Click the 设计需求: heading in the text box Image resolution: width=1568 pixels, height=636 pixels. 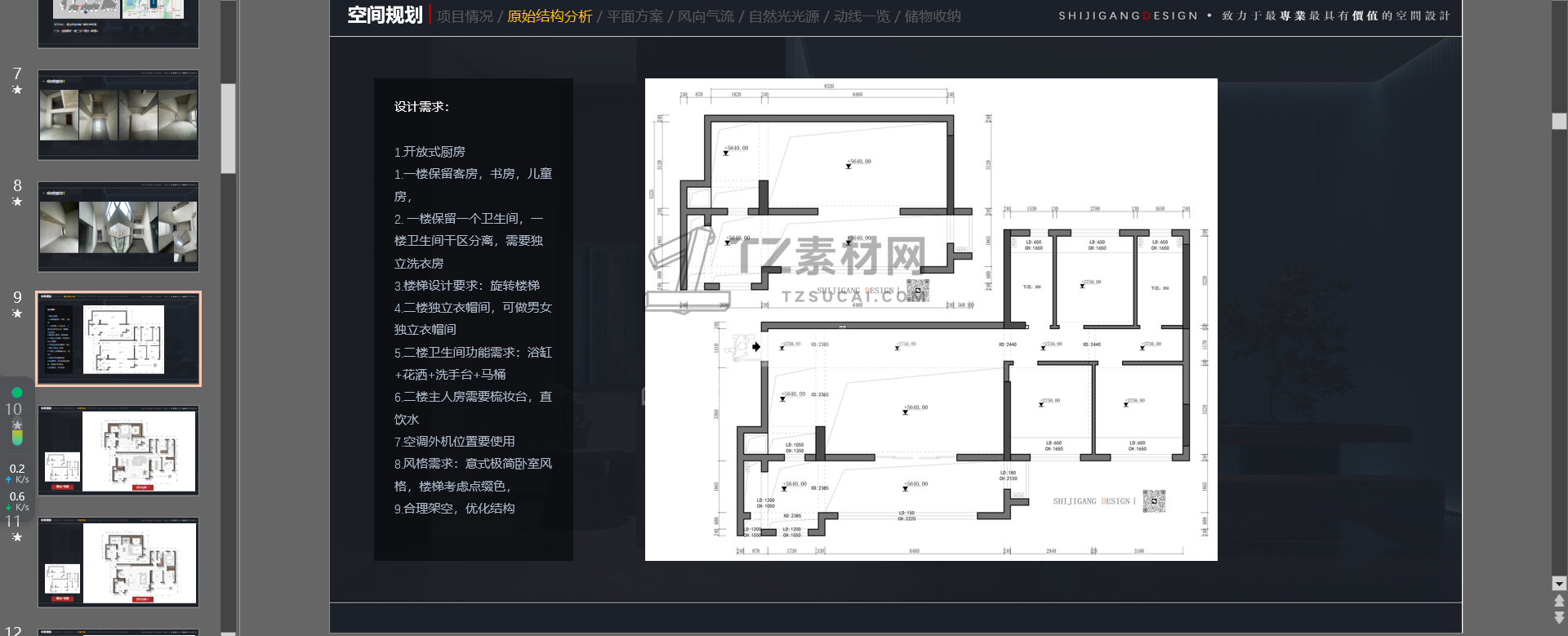pos(421,107)
